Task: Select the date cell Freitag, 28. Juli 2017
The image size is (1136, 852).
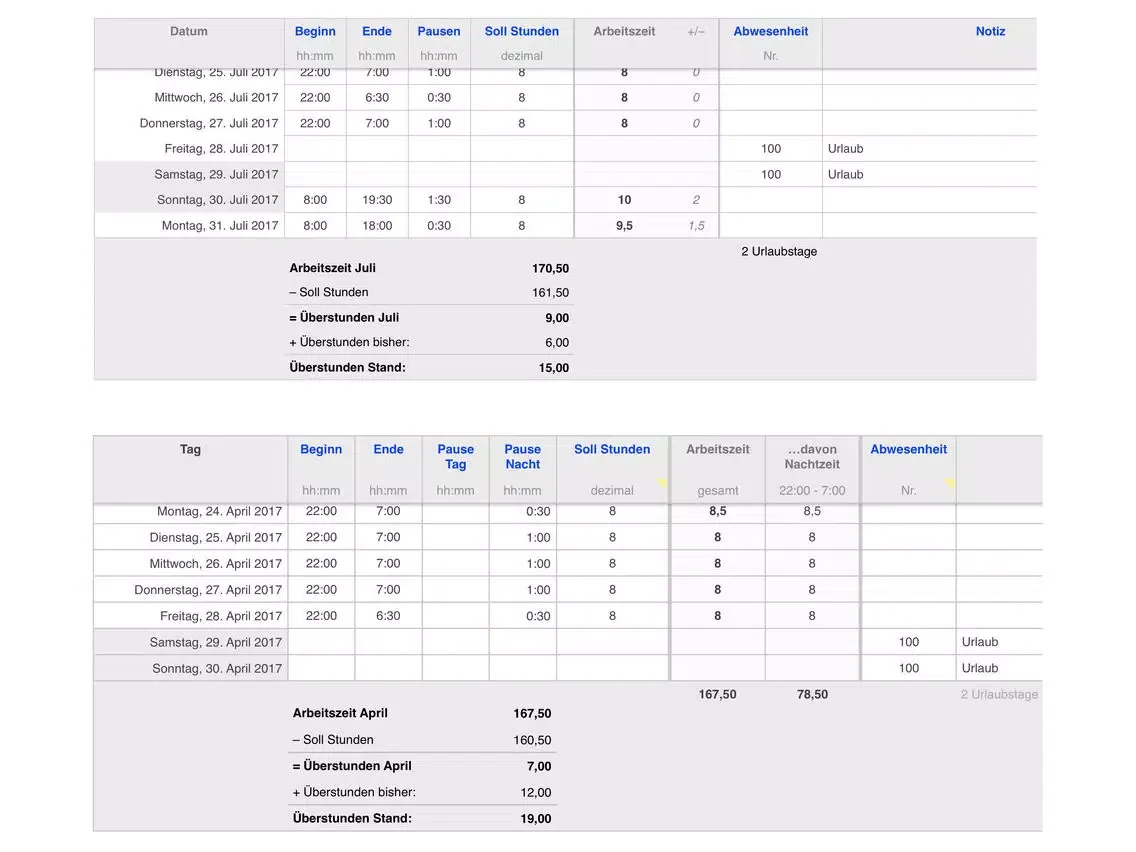Action: click(221, 149)
